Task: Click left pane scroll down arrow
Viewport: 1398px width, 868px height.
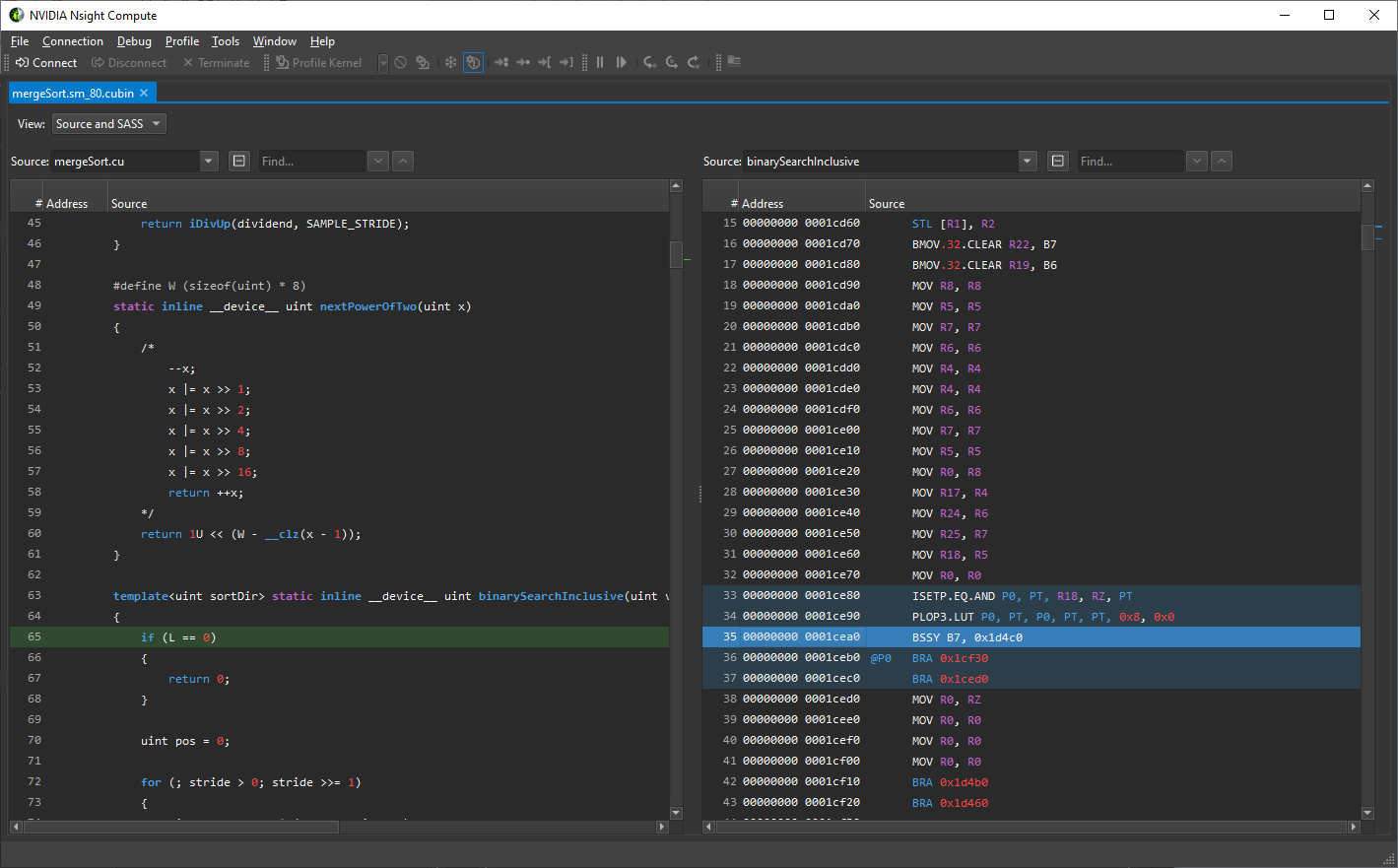Action: pos(676,813)
